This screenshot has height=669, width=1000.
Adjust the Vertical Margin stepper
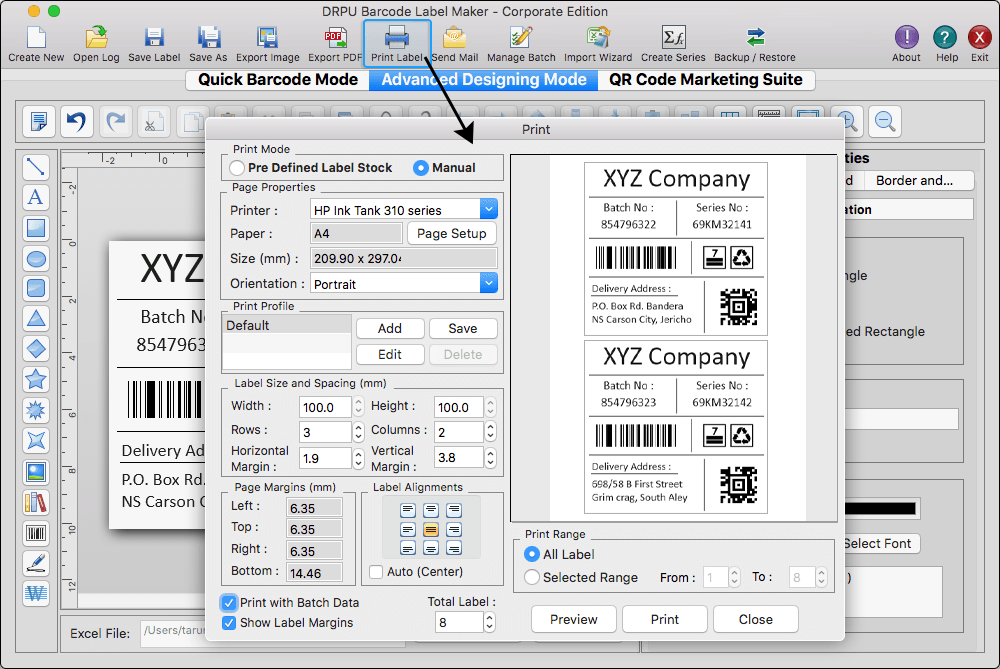pyautogui.click(x=490, y=457)
